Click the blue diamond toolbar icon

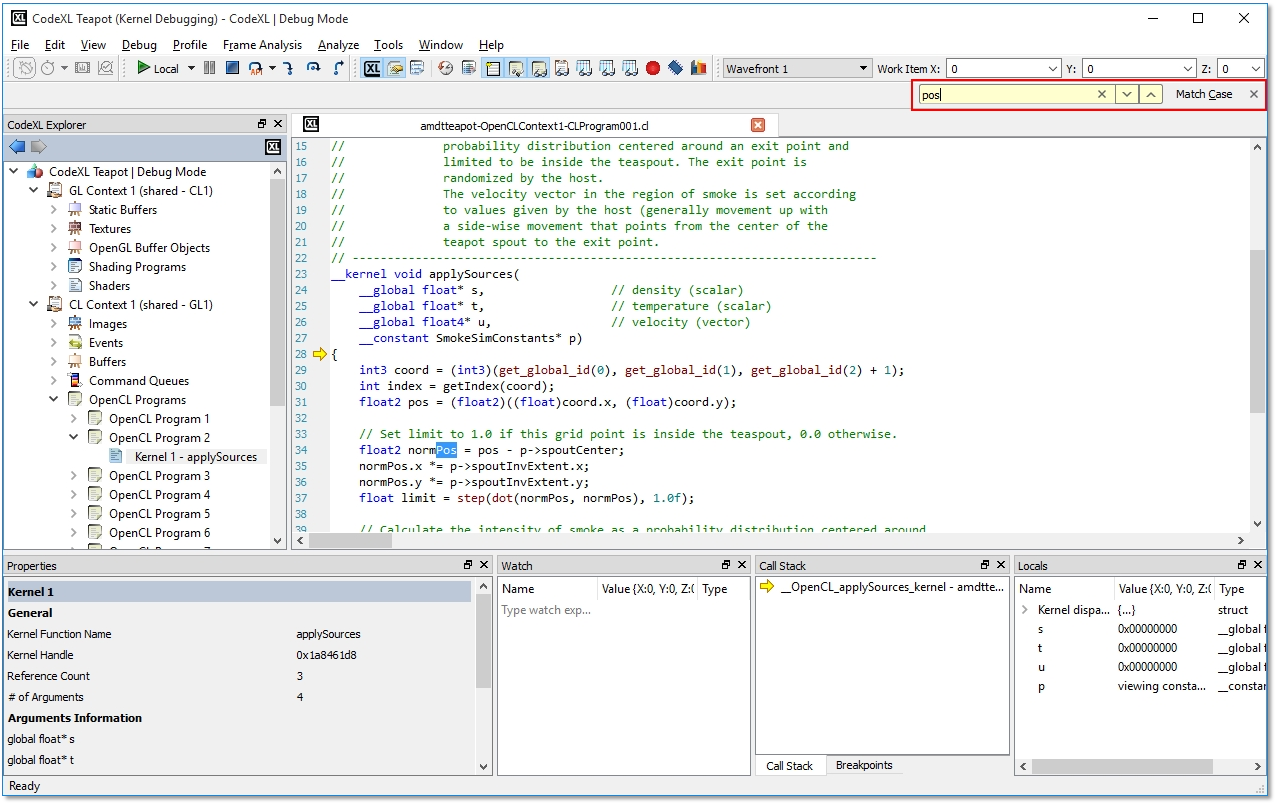pyautogui.click(x=676, y=69)
